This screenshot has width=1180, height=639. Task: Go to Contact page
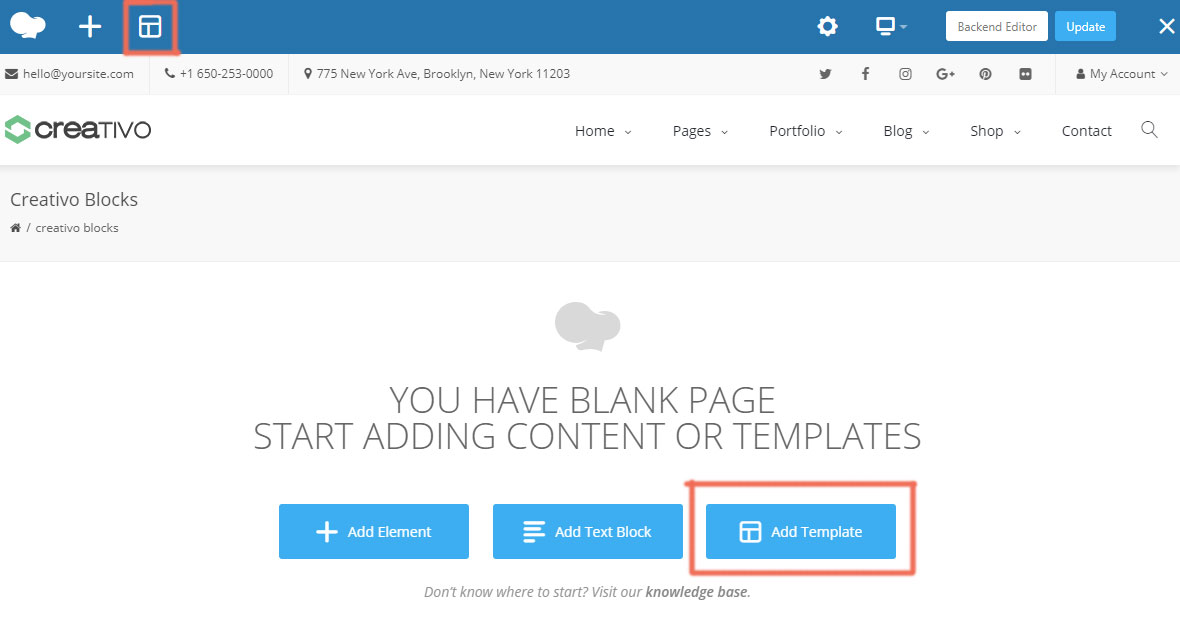[1086, 131]
